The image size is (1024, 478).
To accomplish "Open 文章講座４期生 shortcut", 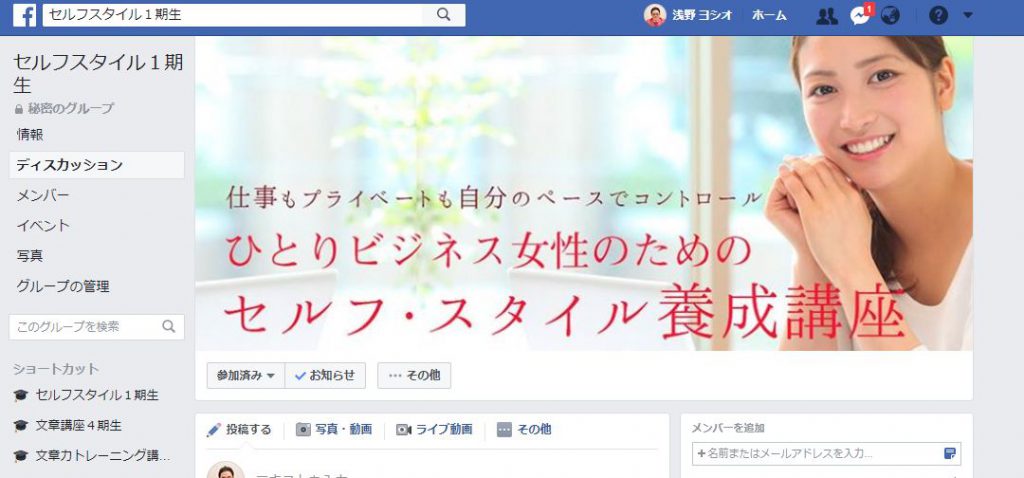I will (x=78, y=426).
